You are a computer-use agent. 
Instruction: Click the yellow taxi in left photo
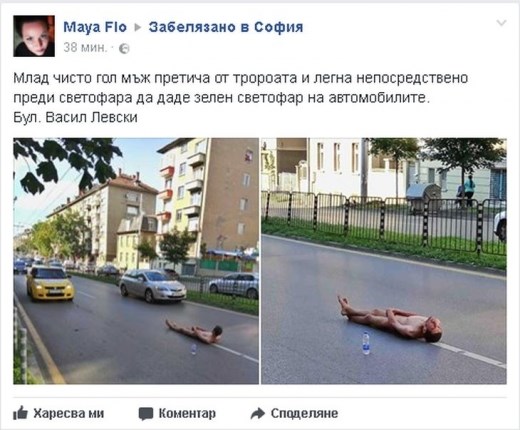pos(50,283)
